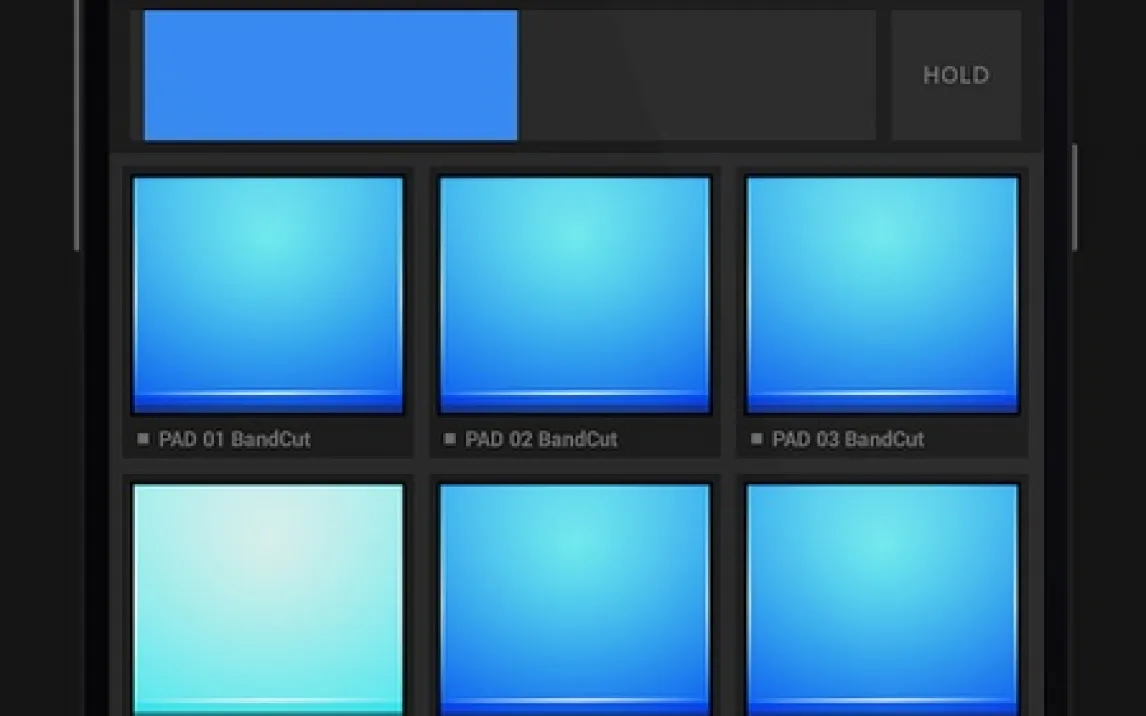
Task: Click the small square icon beside PAD 02
Action: [450, 438]
